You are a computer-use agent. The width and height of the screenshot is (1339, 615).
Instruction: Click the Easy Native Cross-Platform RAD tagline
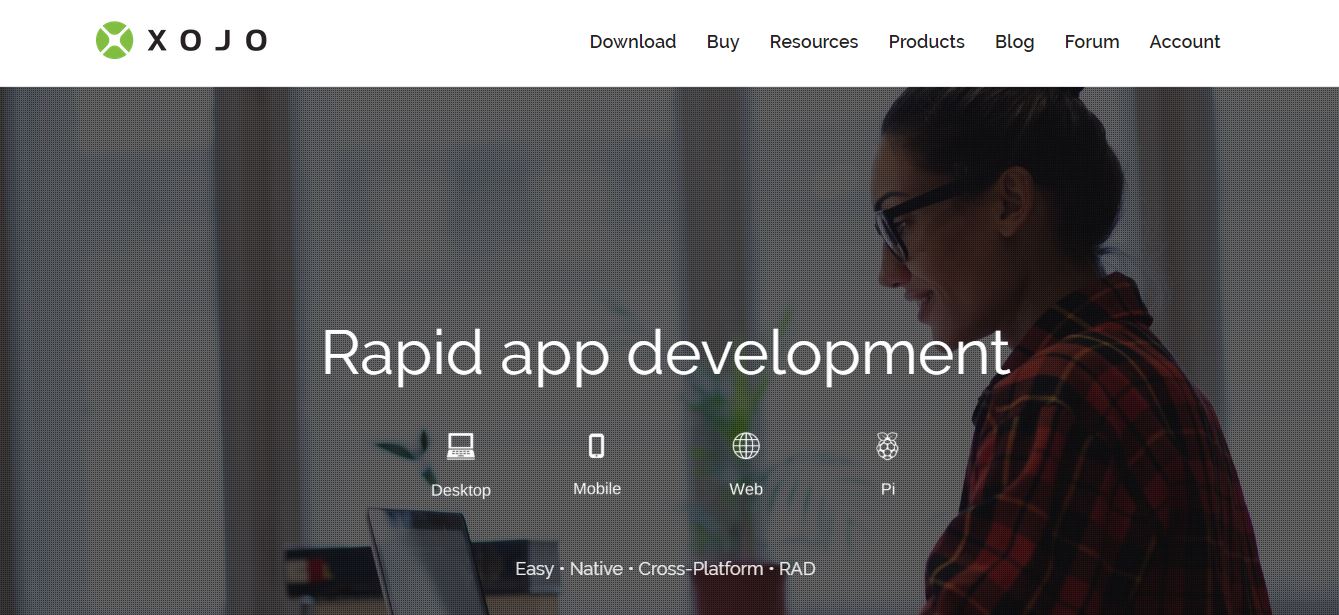665,569
